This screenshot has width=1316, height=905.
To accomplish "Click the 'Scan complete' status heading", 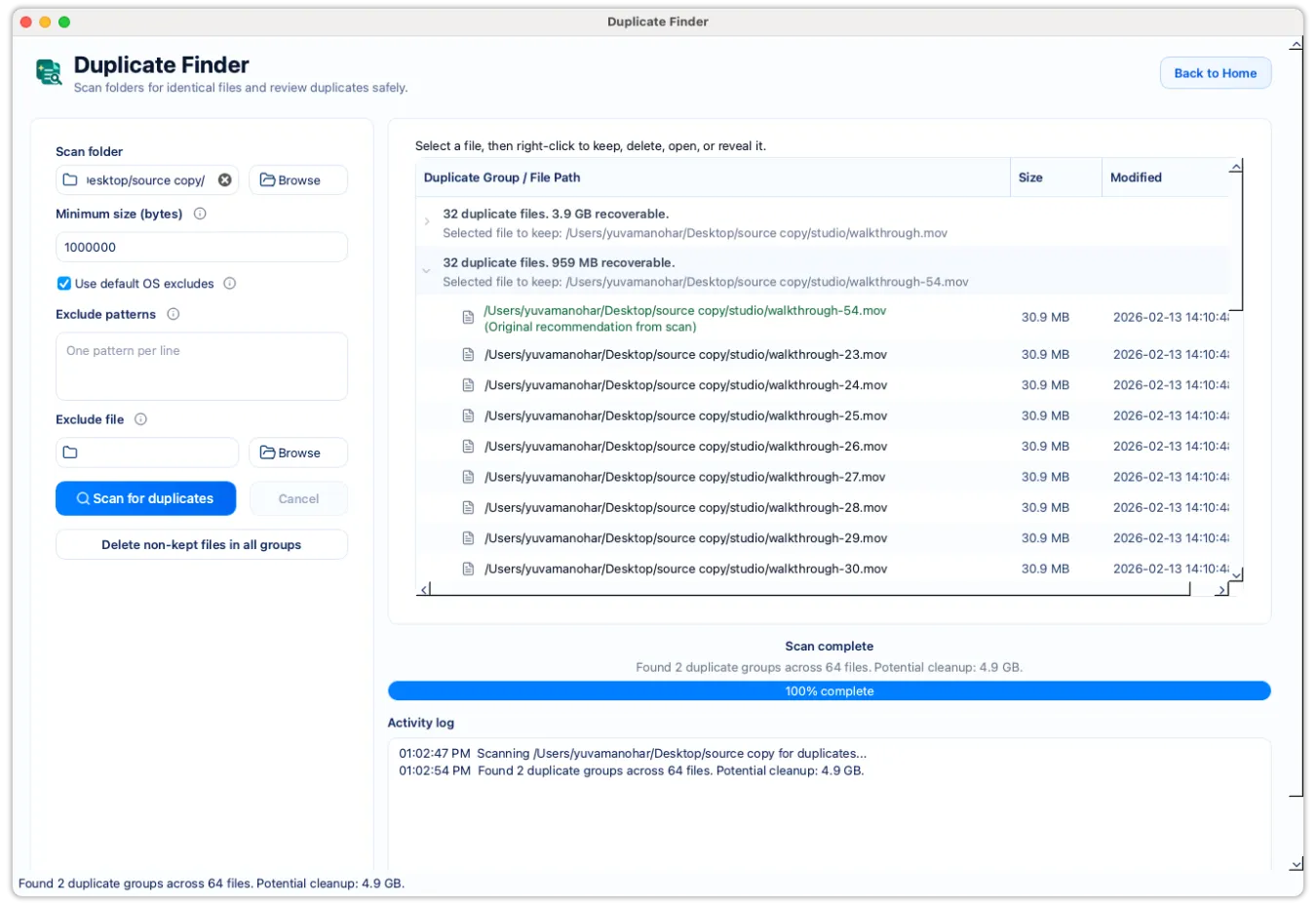I will click(x=830, y=647).
